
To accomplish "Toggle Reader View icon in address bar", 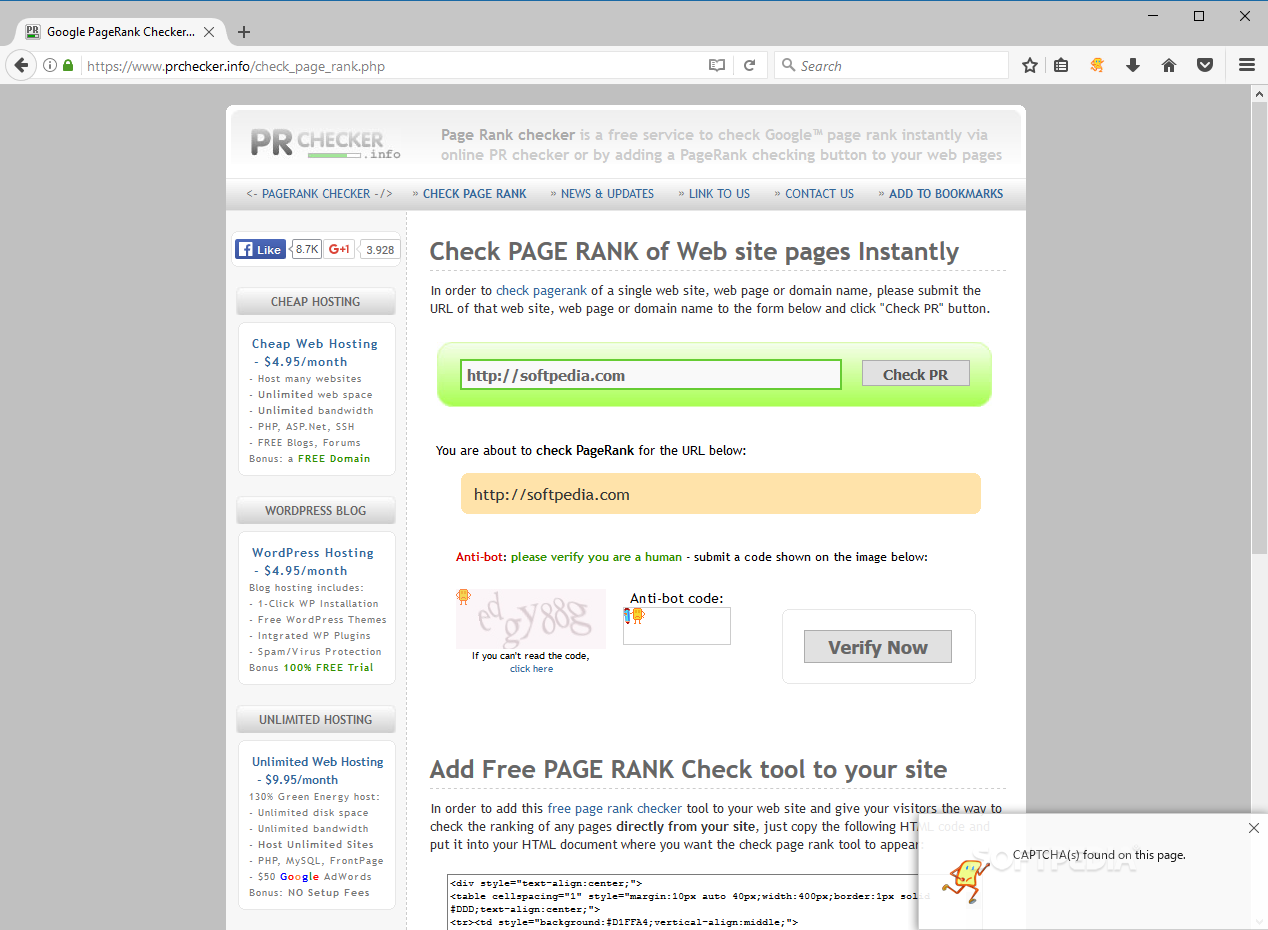I will click(x=716, y=66).
